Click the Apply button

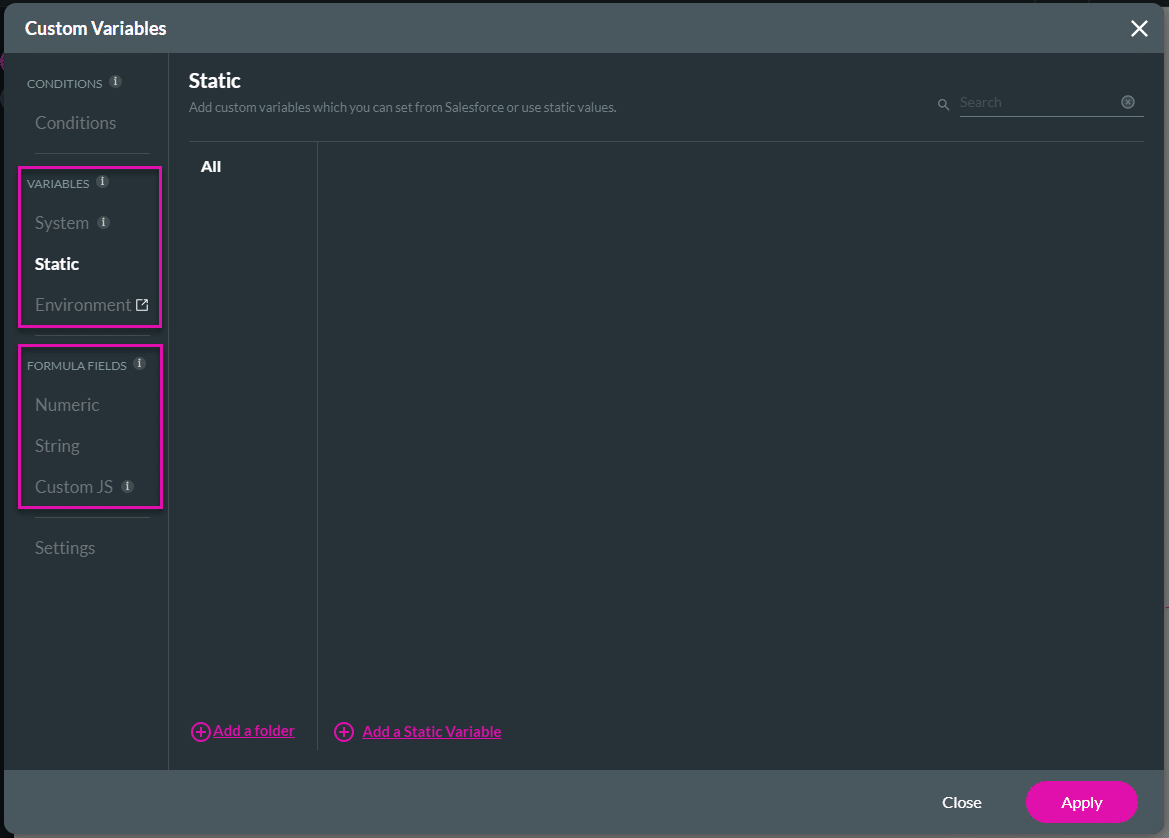pyautogui.click(x=1081, y=802)
